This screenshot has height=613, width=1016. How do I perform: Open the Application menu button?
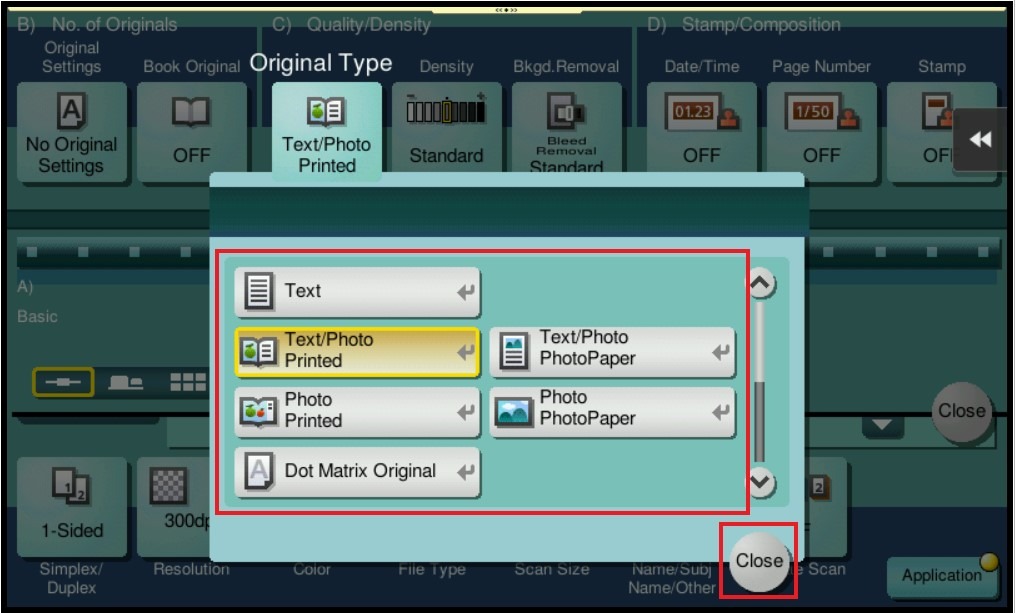(941, 575)
